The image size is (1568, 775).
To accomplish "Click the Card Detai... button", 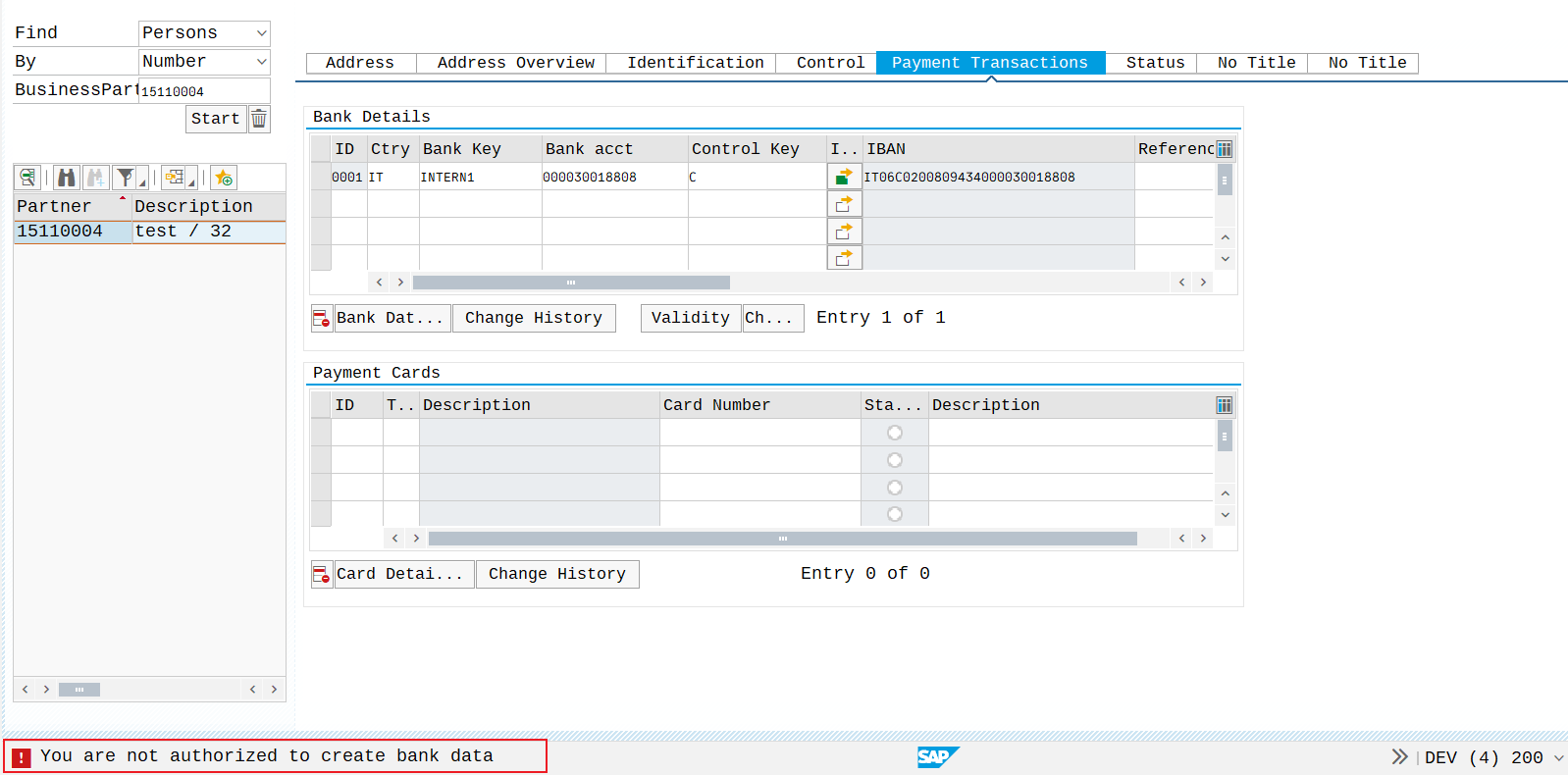I will coord(404,574).
